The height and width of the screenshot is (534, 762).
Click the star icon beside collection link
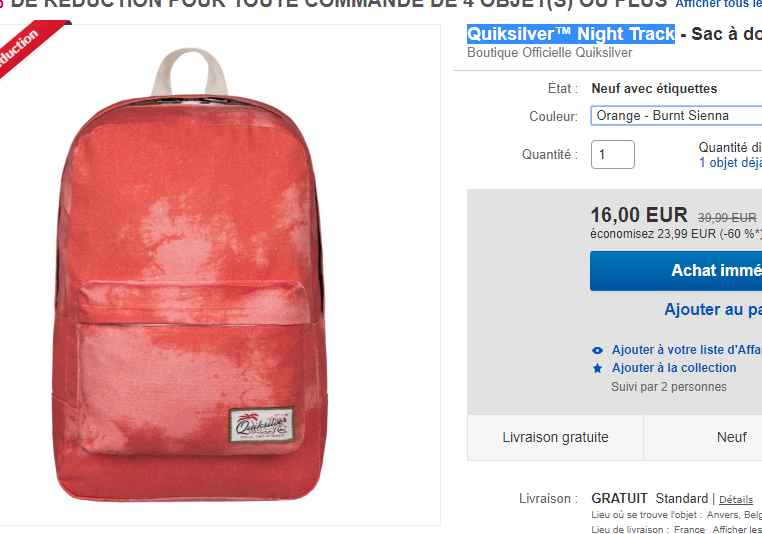click(x=597, y=368)
